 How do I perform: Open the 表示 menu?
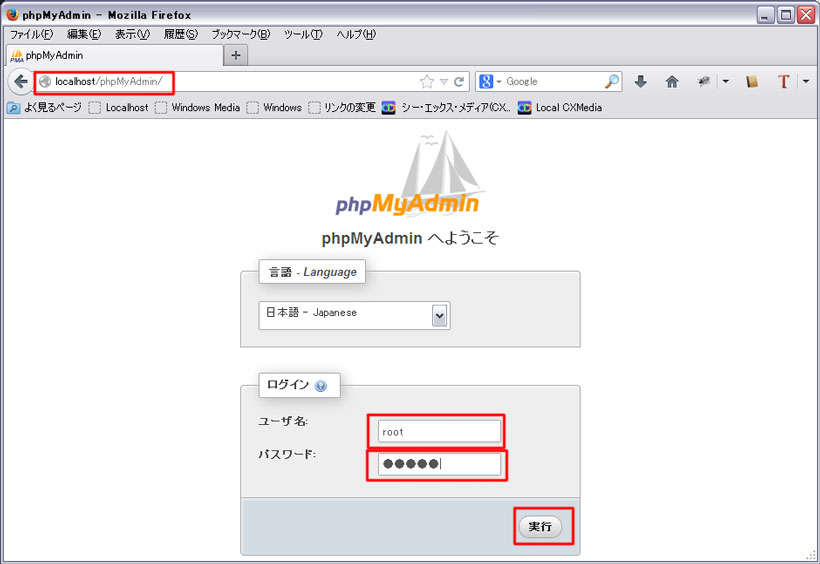click(132, 35)
